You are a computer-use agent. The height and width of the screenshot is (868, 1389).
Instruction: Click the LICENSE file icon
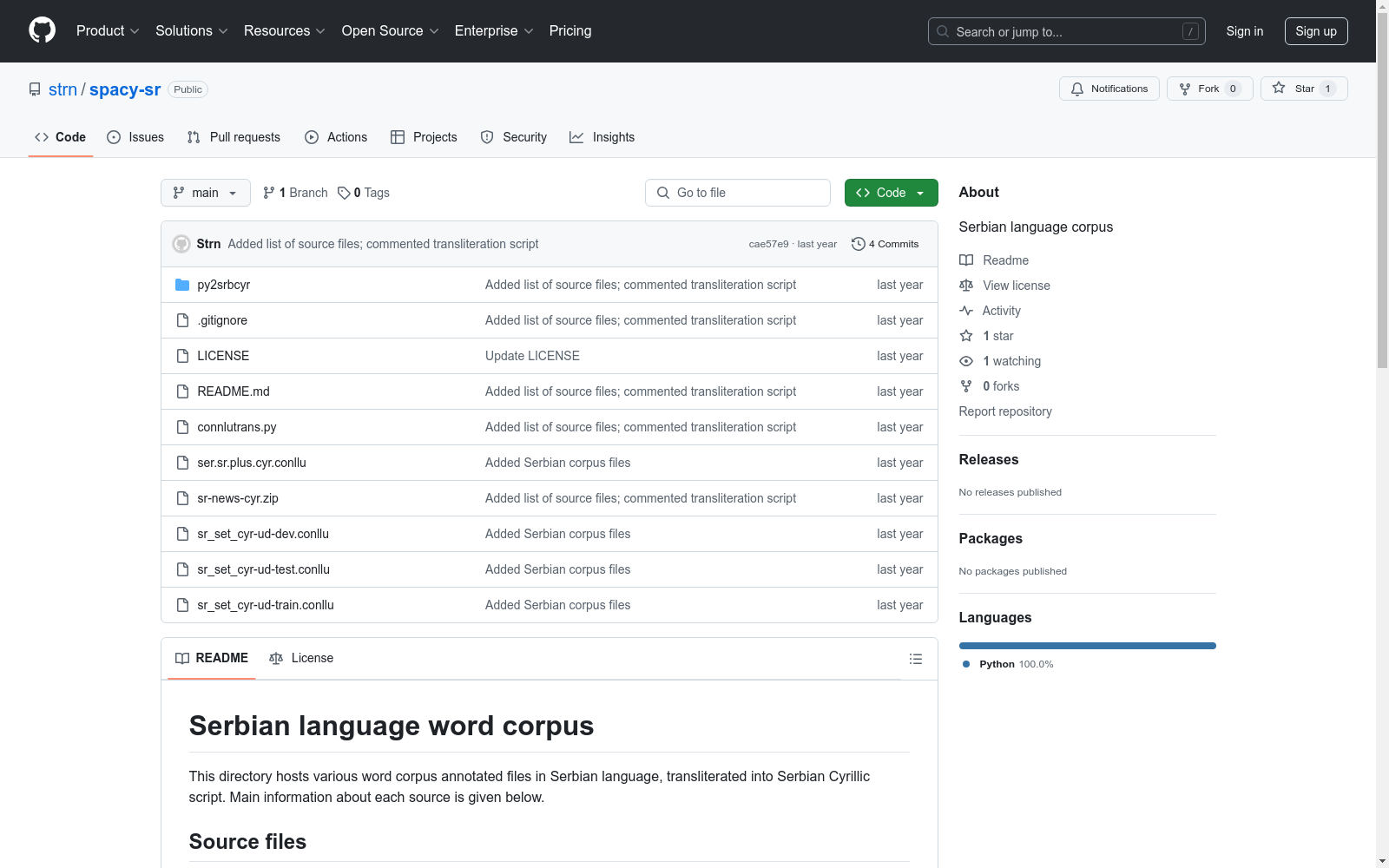point(182,356)
